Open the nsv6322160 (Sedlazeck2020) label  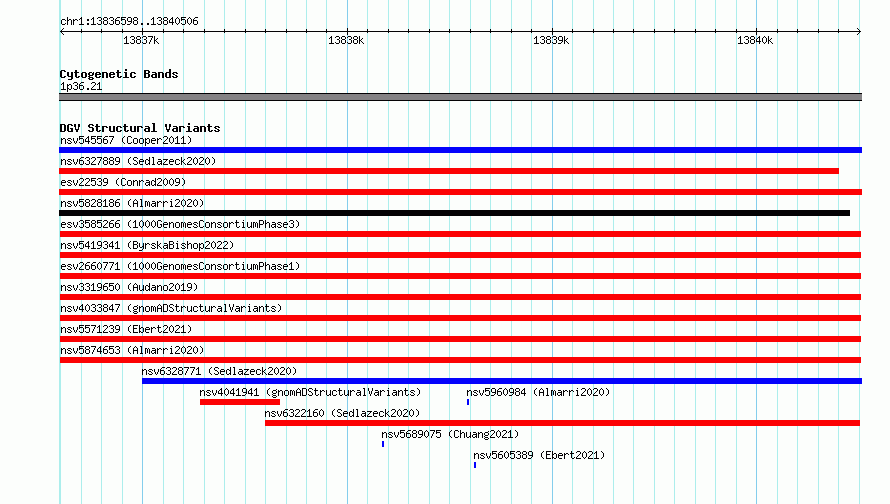coord(342,413)
